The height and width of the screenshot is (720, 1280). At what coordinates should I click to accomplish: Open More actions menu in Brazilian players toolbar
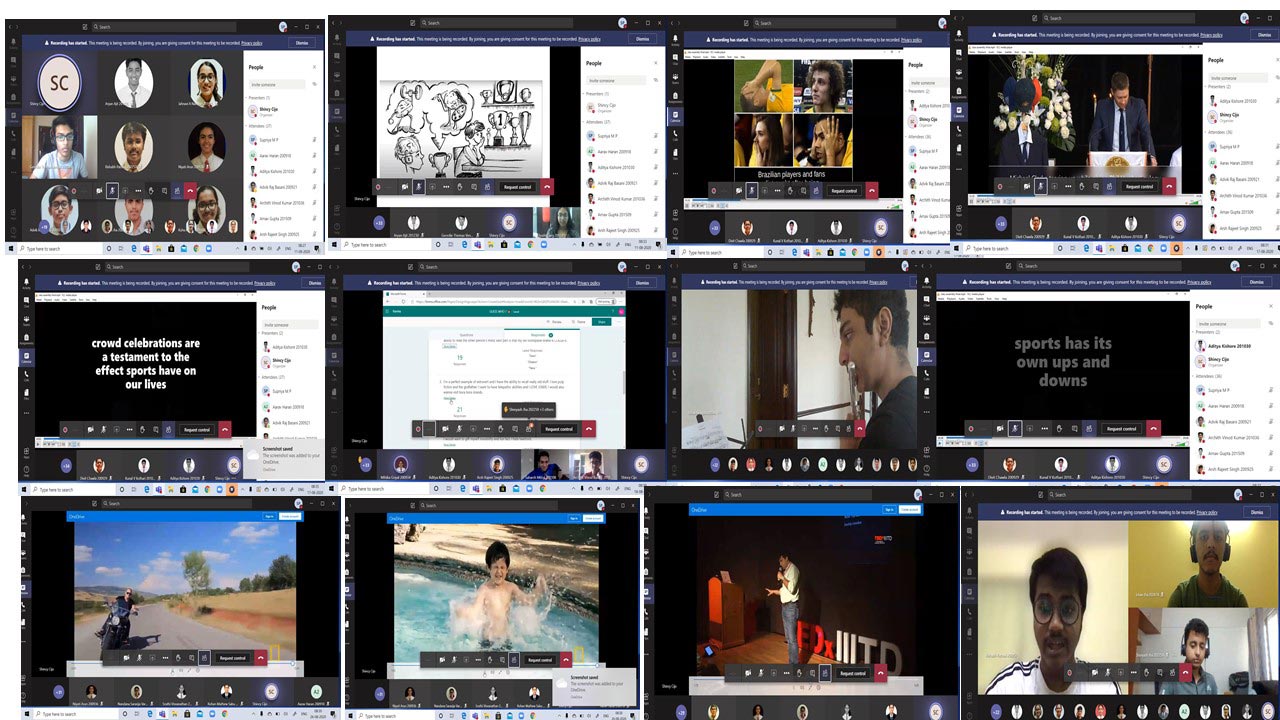tap(777, 190)
